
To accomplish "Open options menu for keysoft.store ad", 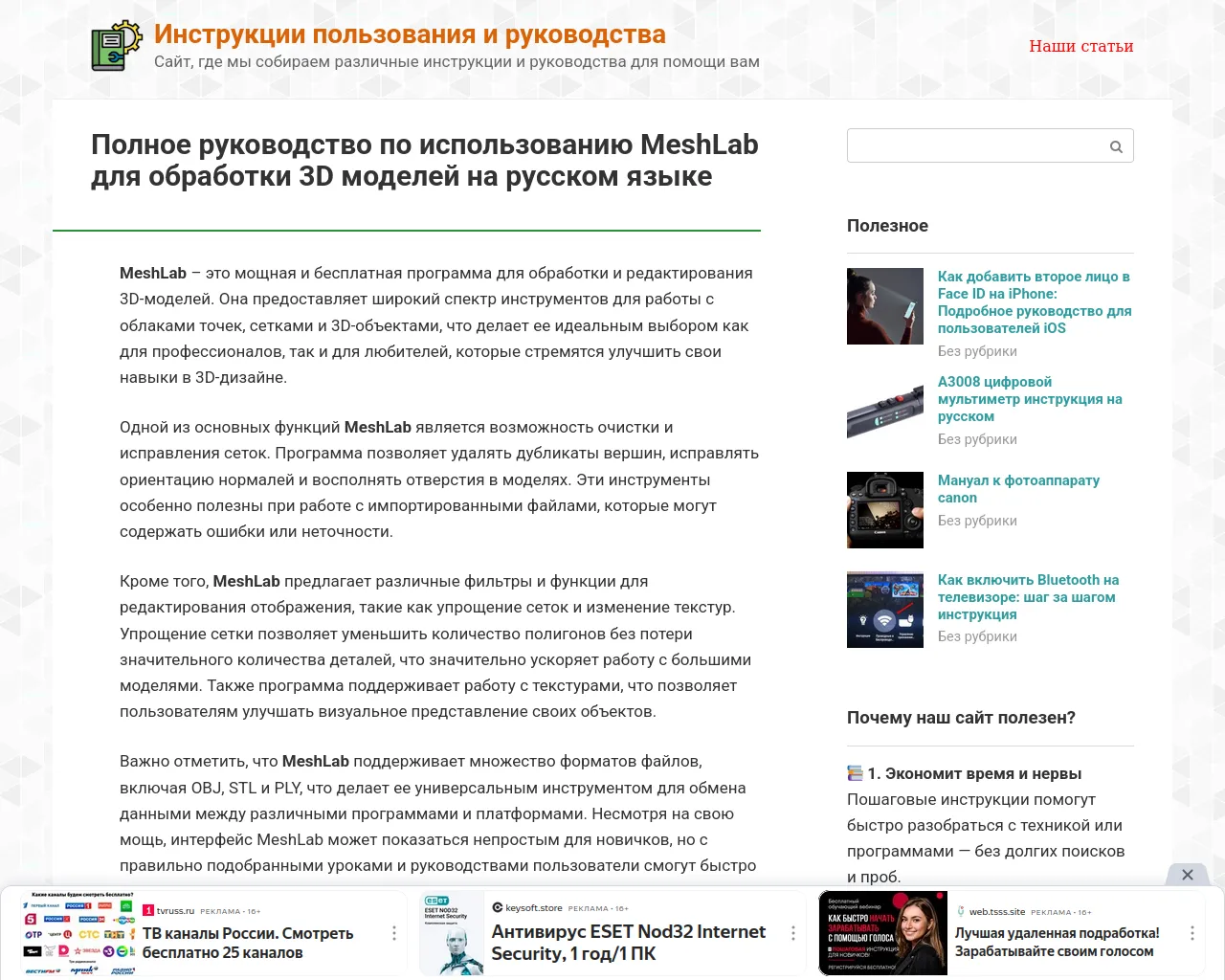I will [x=793, y=933].
